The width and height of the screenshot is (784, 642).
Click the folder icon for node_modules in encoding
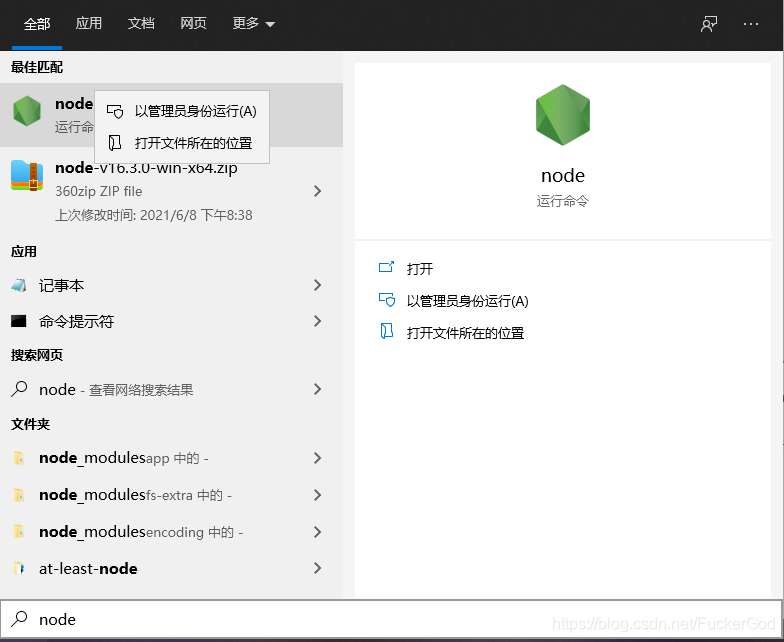coord(19,532)
